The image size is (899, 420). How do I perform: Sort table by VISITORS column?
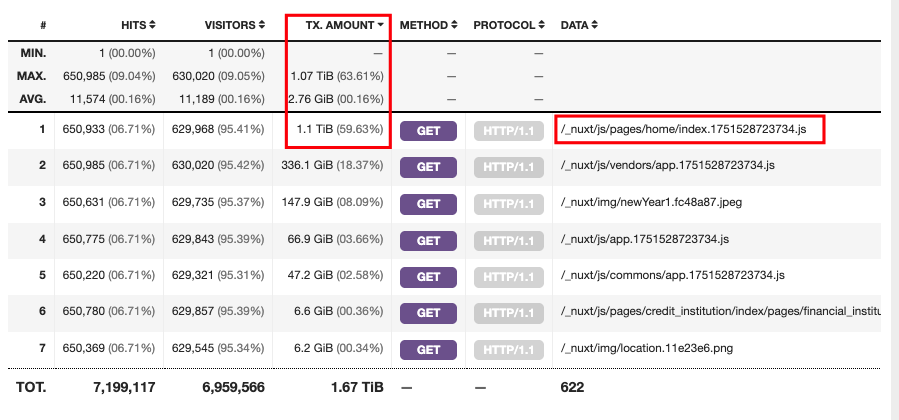tap(234, 25)
